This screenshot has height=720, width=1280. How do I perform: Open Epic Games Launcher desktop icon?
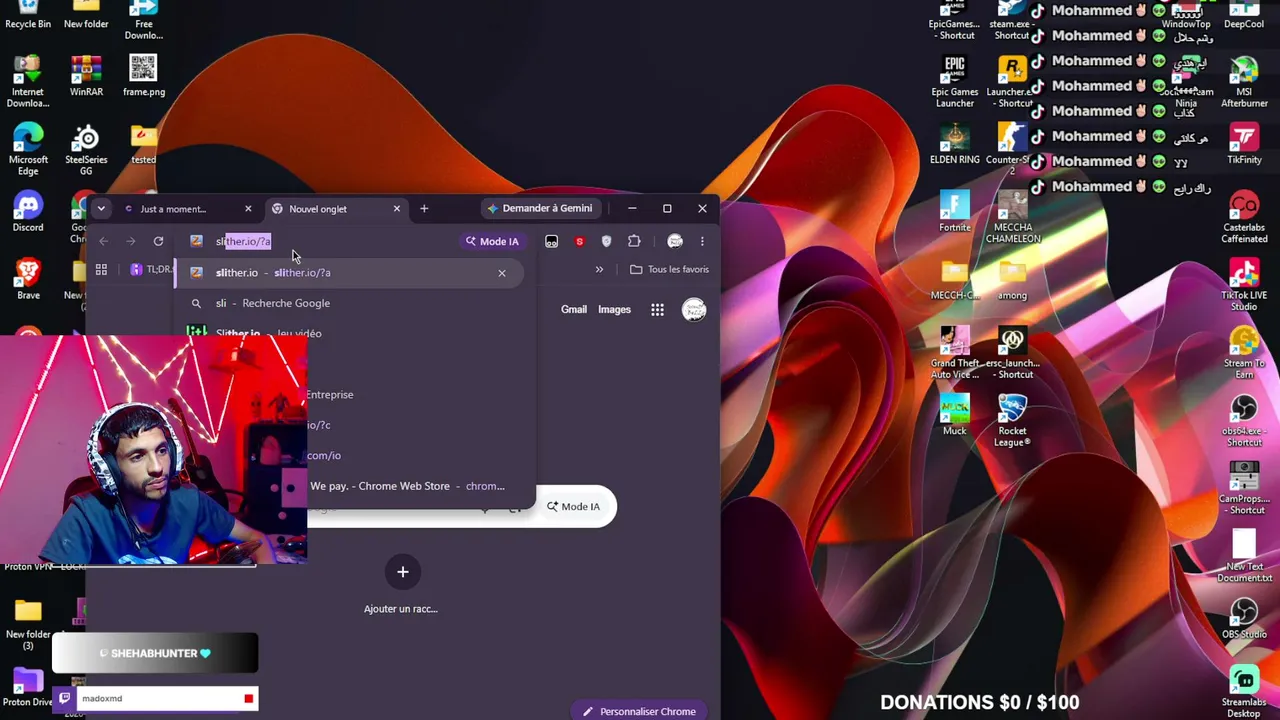(955, 82)
